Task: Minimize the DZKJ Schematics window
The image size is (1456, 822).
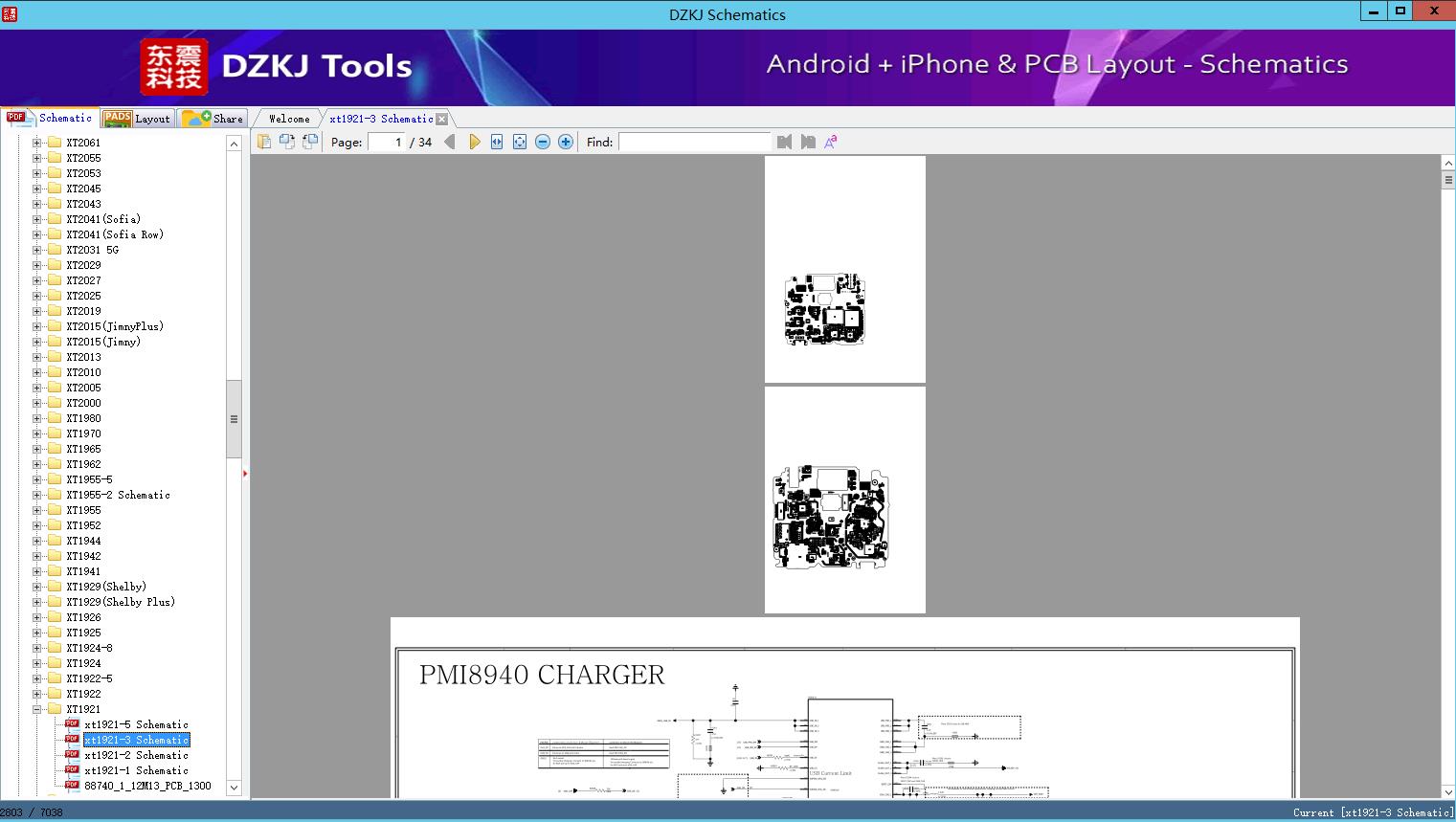Action: (x=1374, y=11)
